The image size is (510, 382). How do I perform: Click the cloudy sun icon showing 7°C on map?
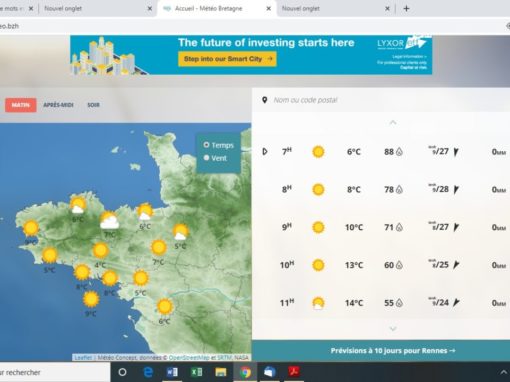click(x=109, y=221)
